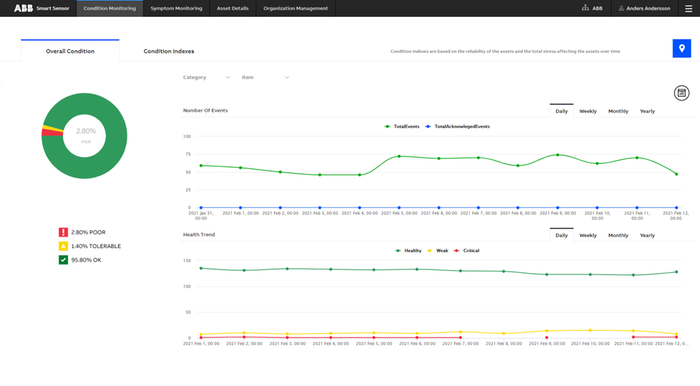Image resolution: width=700 pixels, height=386 pixels.
Task: Click the ABB Smart Sensor logo
Action: 42,8
